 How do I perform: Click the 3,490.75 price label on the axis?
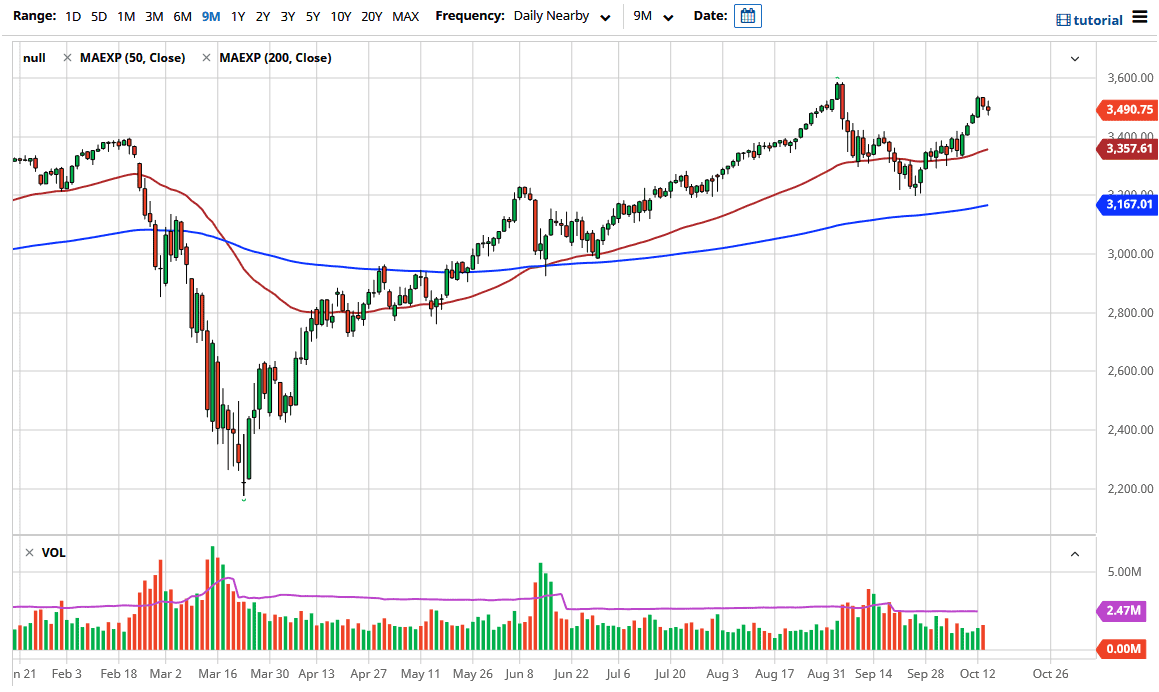coord(1127,110)
